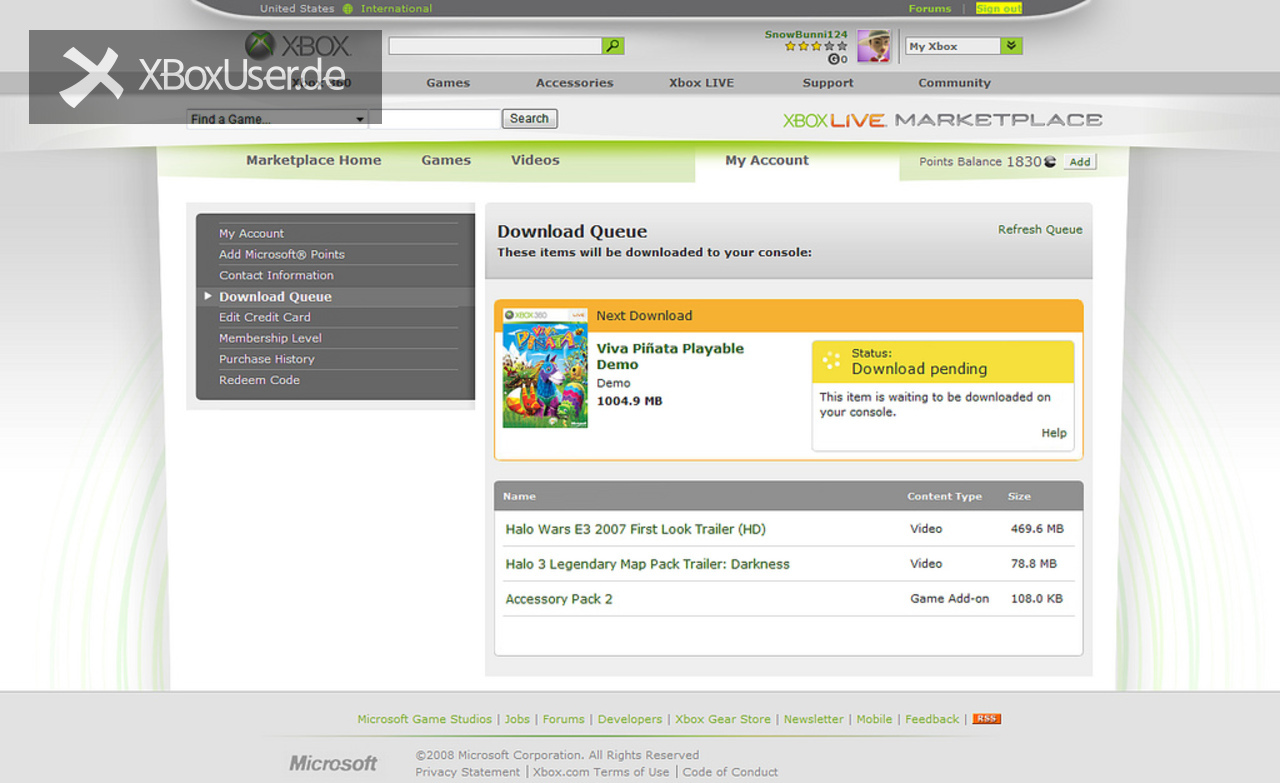The height and width of the screenshot is (783, 1280).
Task: Select the My Account tab
Action: click(x=767, y=160)
